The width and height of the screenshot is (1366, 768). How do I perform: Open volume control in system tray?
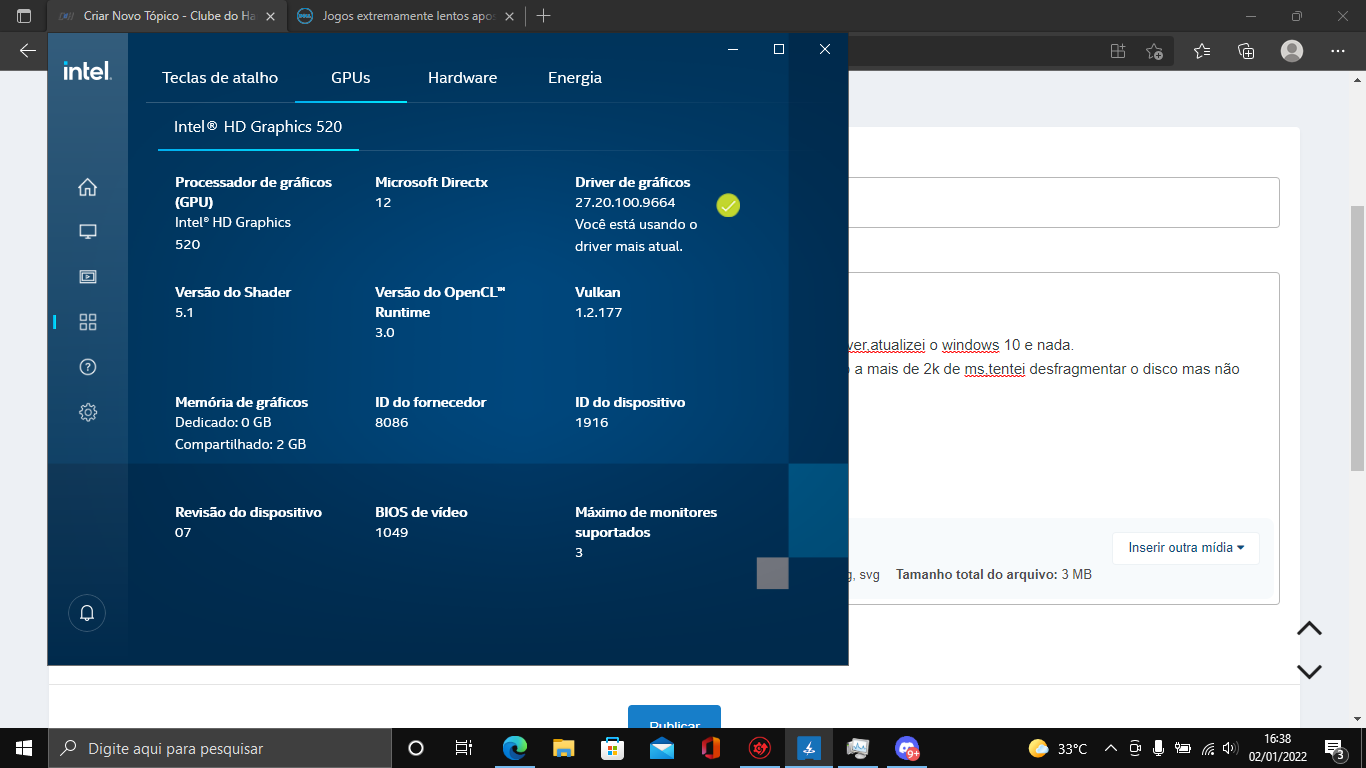pos(1230,748)
